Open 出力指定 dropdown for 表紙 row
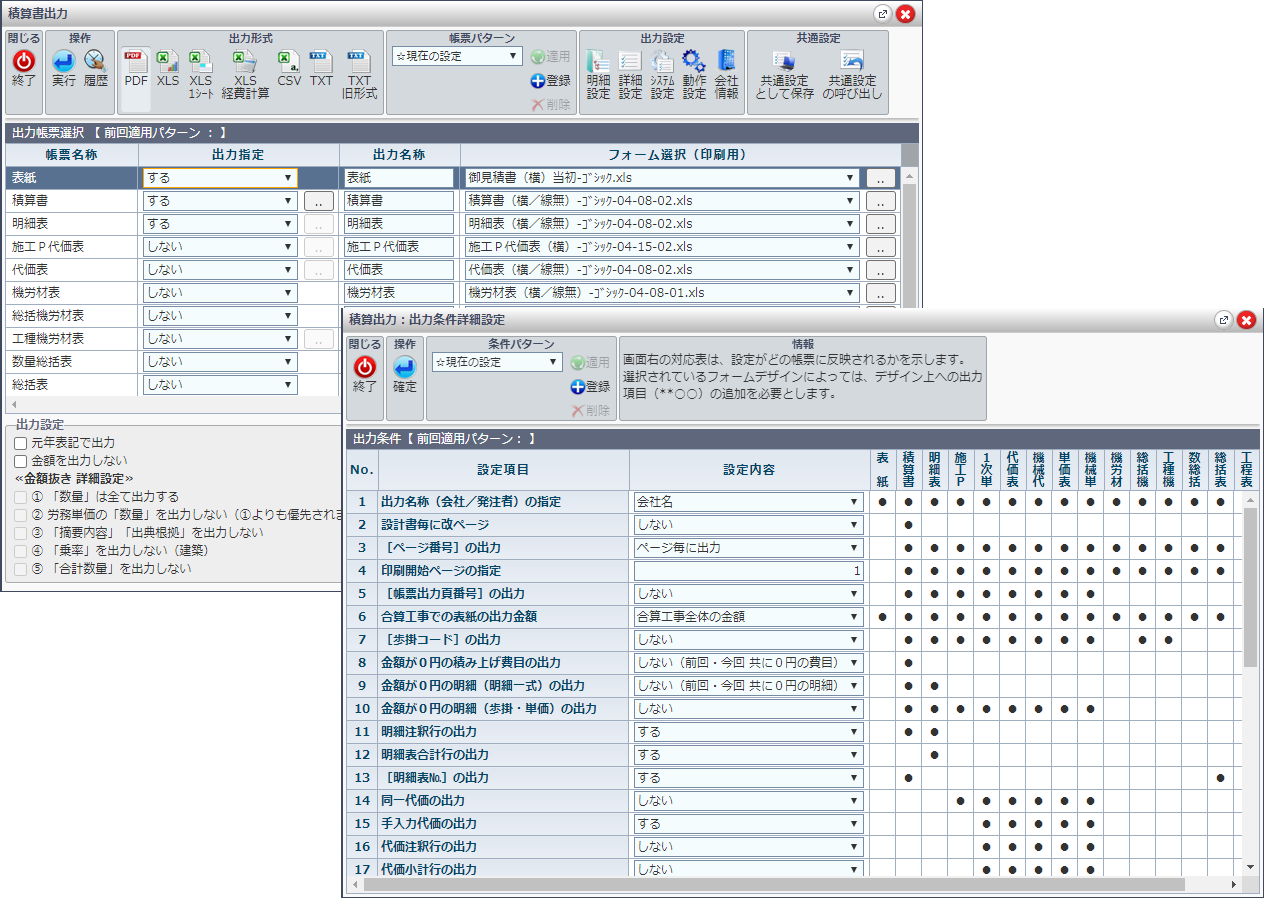 [x=220, y=178]
